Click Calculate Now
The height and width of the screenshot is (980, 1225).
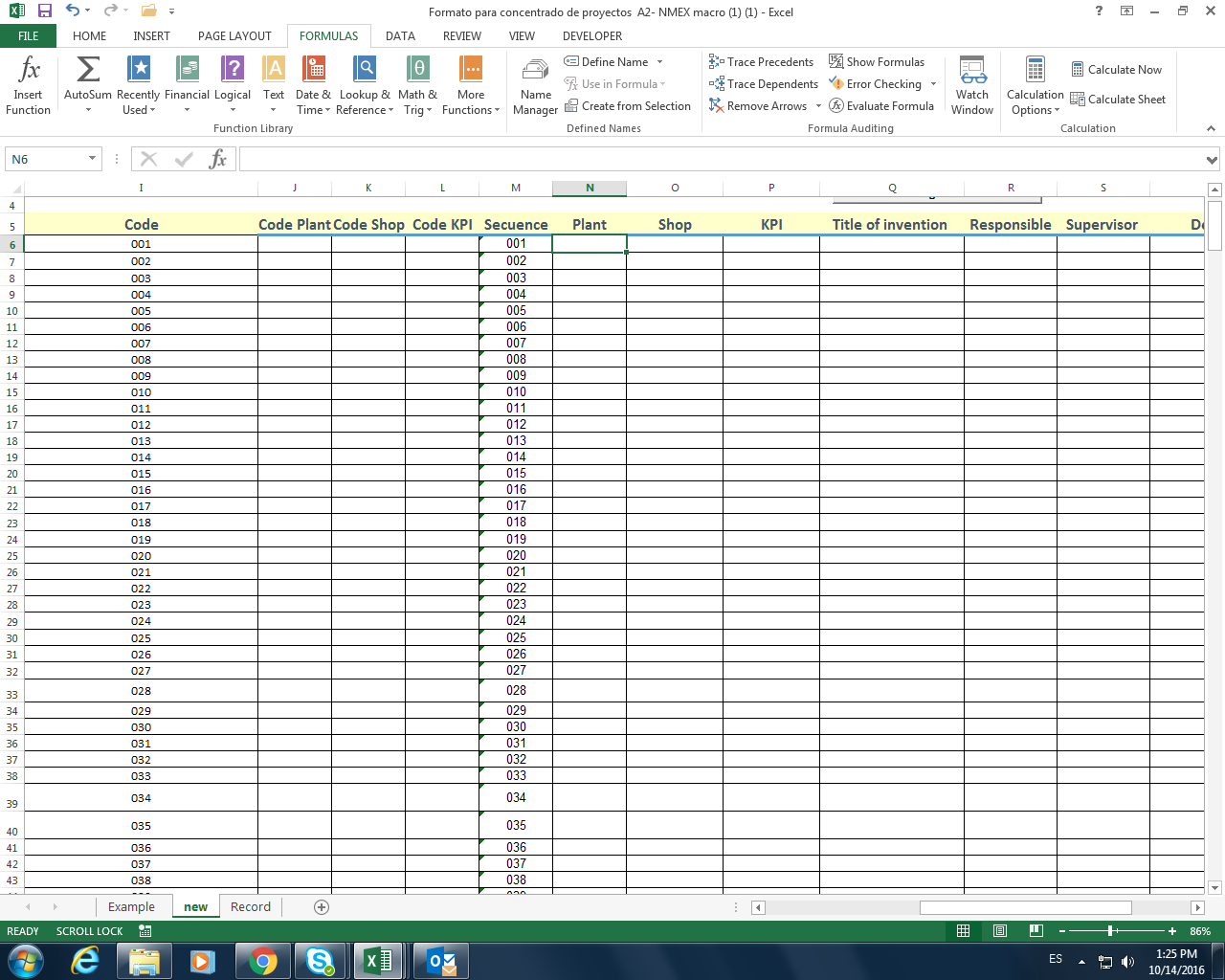1116,70
